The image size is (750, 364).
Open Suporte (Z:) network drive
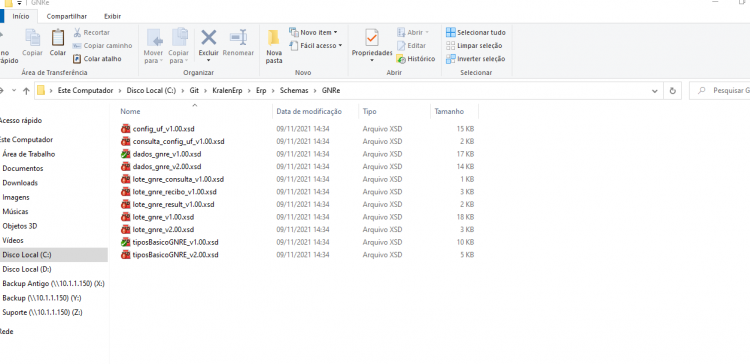42,312
